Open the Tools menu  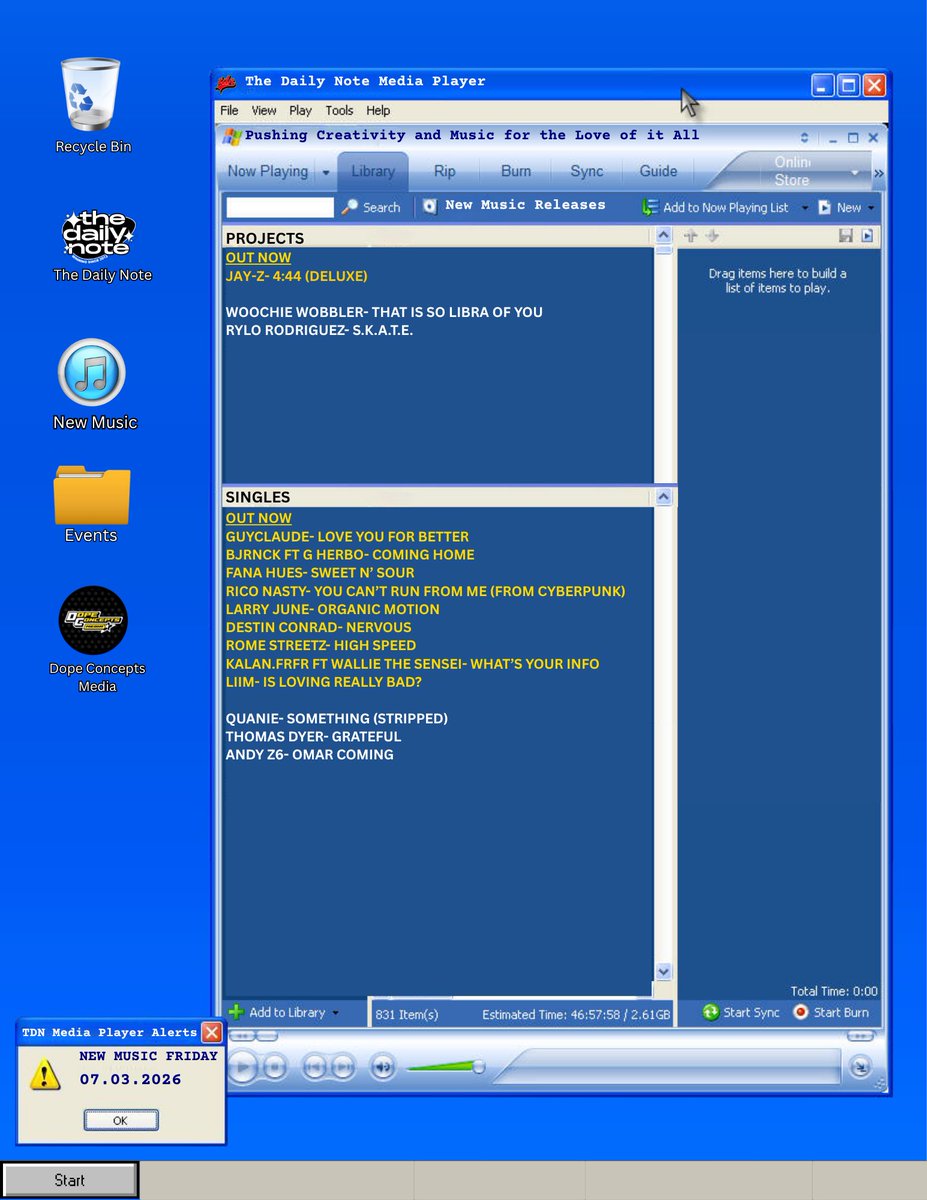[339, 111]
